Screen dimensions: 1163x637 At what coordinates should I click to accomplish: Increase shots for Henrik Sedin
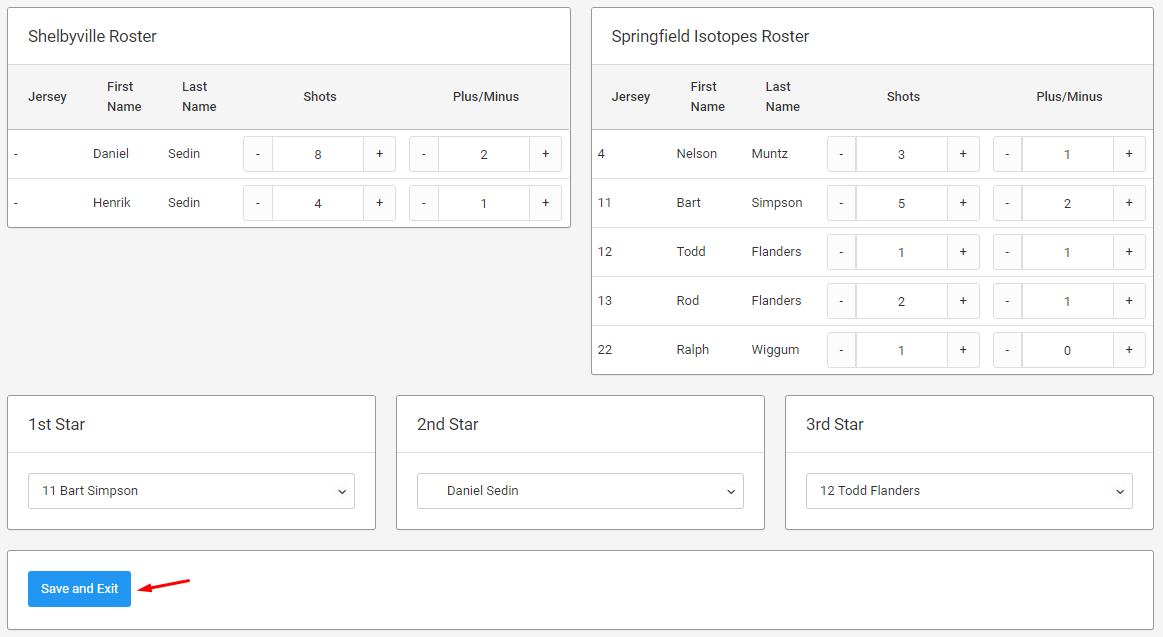point(379,203)
